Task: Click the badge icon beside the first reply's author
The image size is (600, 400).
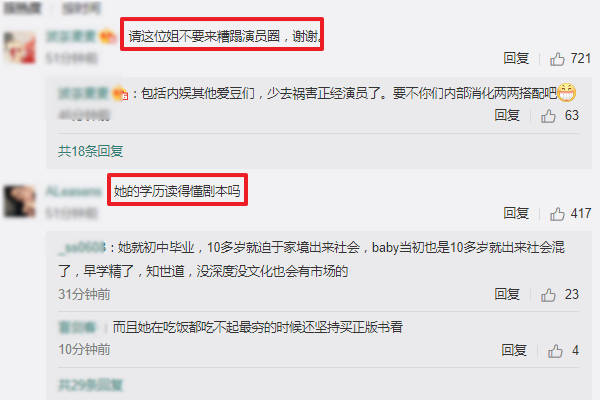Action: pos(120,93)
